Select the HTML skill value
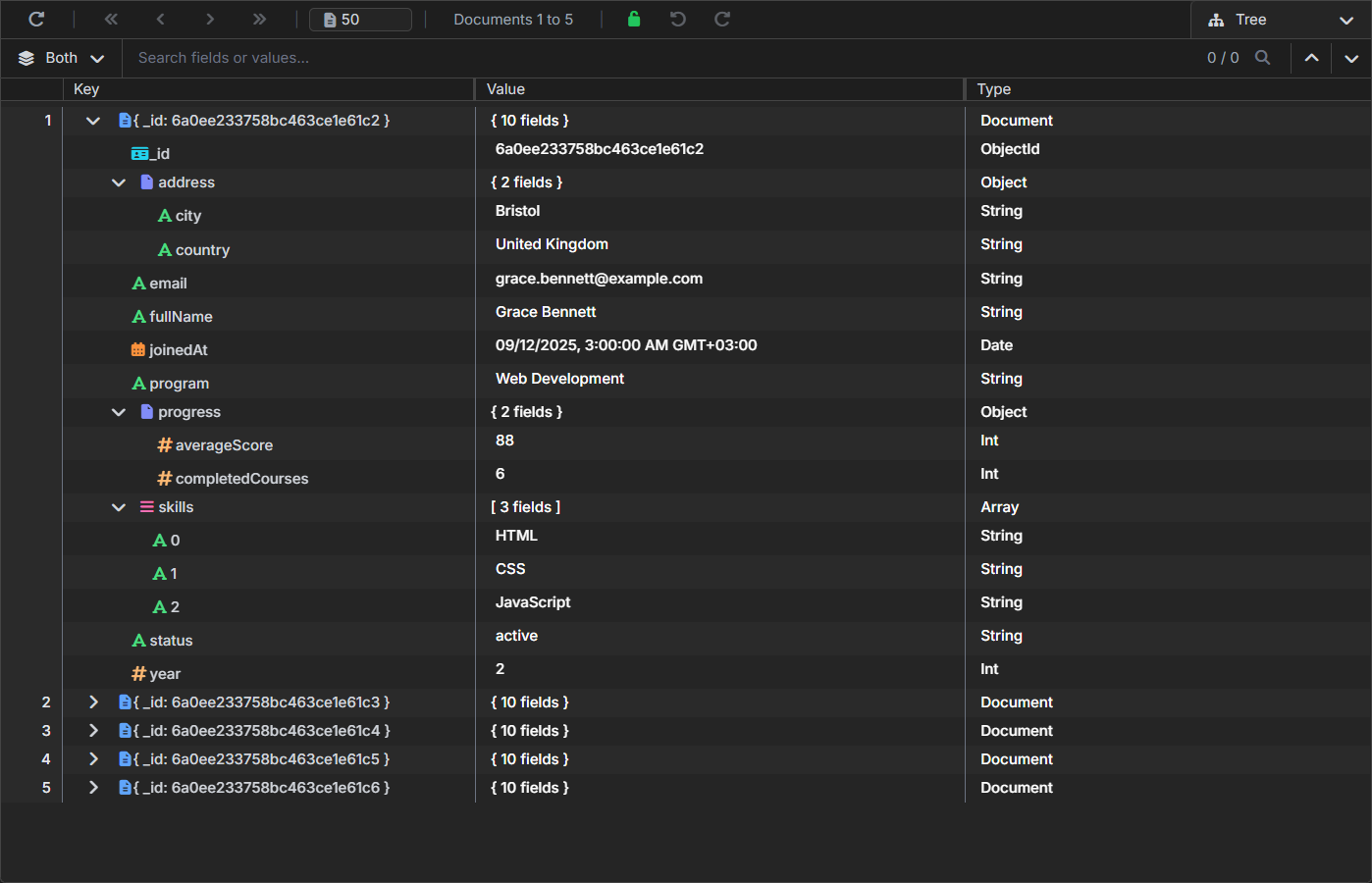This screenshot has height=883, width=1372. coord(516,536)
